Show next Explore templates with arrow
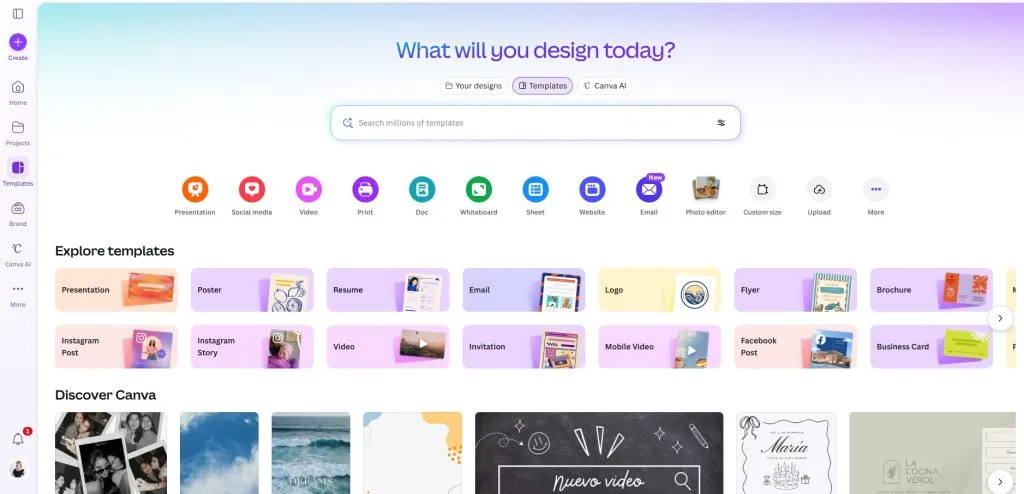Image resolution: width=1024 pixels, height=494 pixels. tap(1000, 318)
